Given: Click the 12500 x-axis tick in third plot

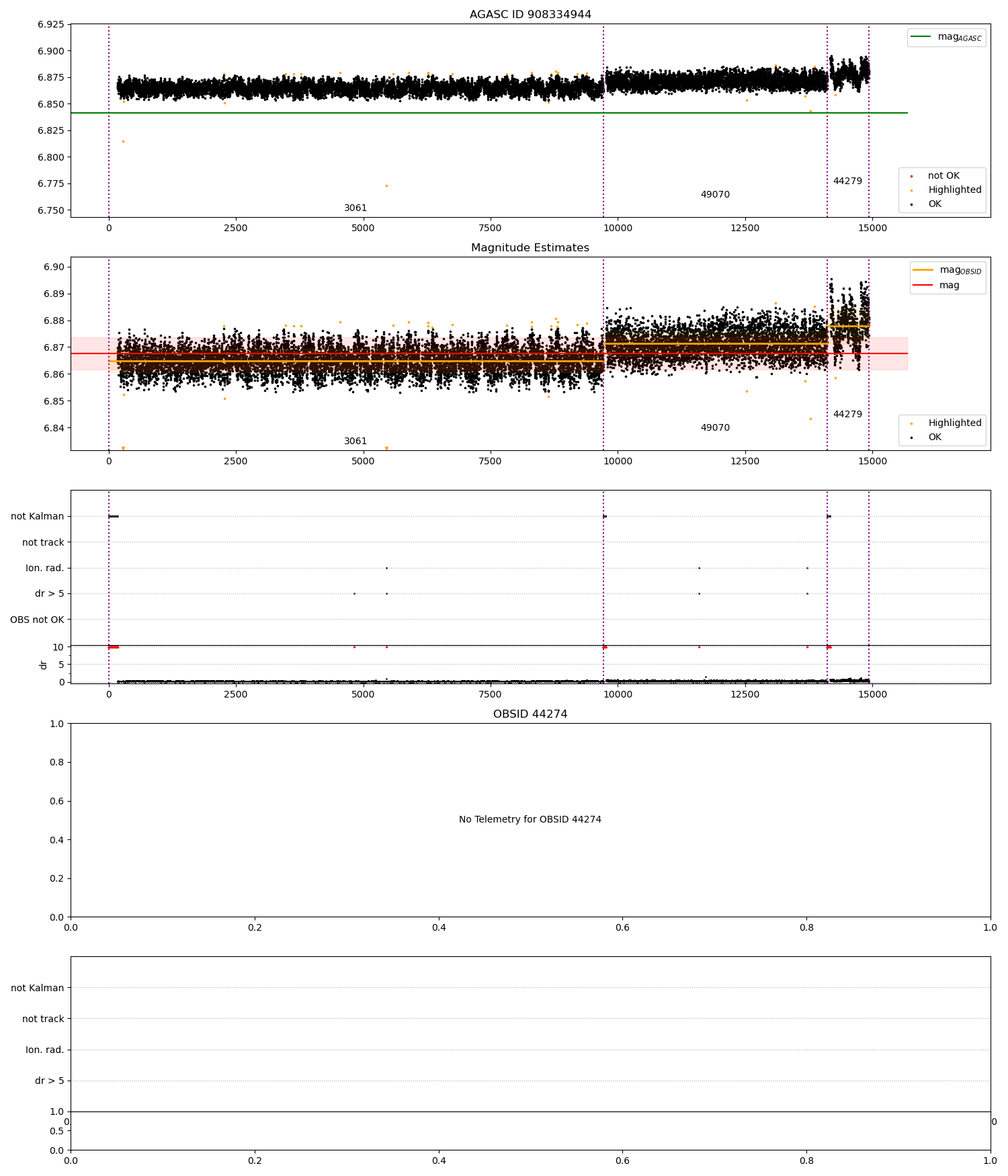Looking at the screenshot, I should click(x=745, y=695).
